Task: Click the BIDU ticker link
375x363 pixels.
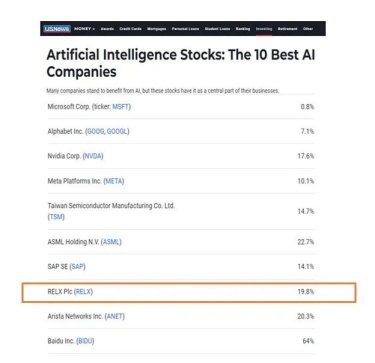Action: [85, 341]
